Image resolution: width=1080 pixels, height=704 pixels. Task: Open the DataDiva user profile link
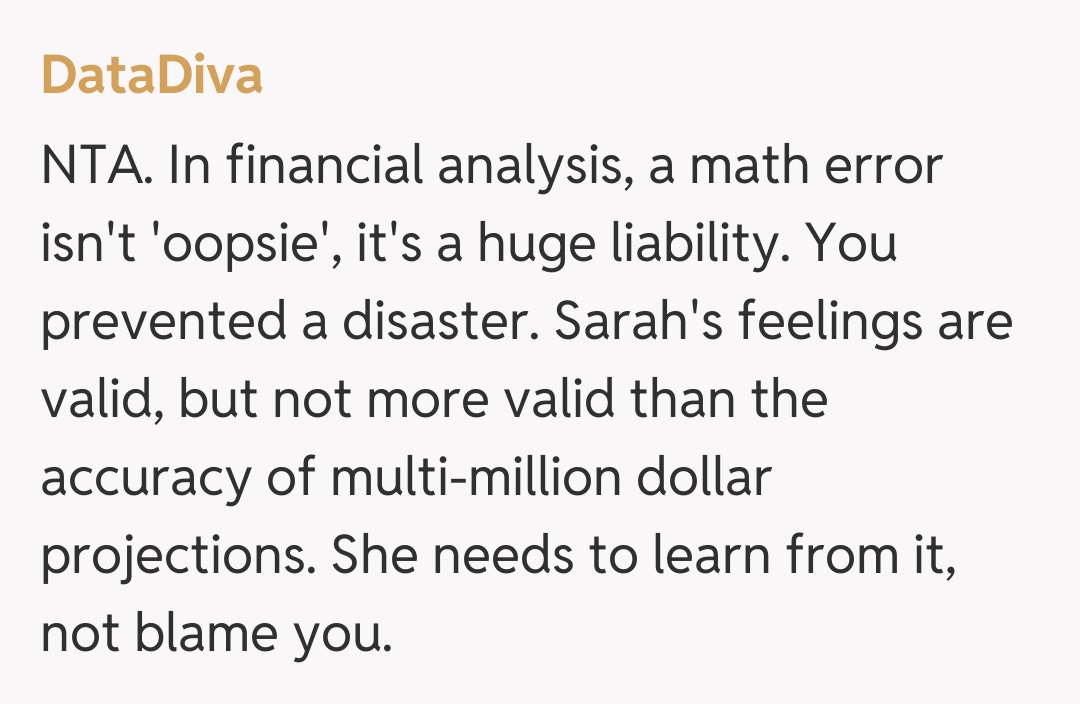point(152,74)
